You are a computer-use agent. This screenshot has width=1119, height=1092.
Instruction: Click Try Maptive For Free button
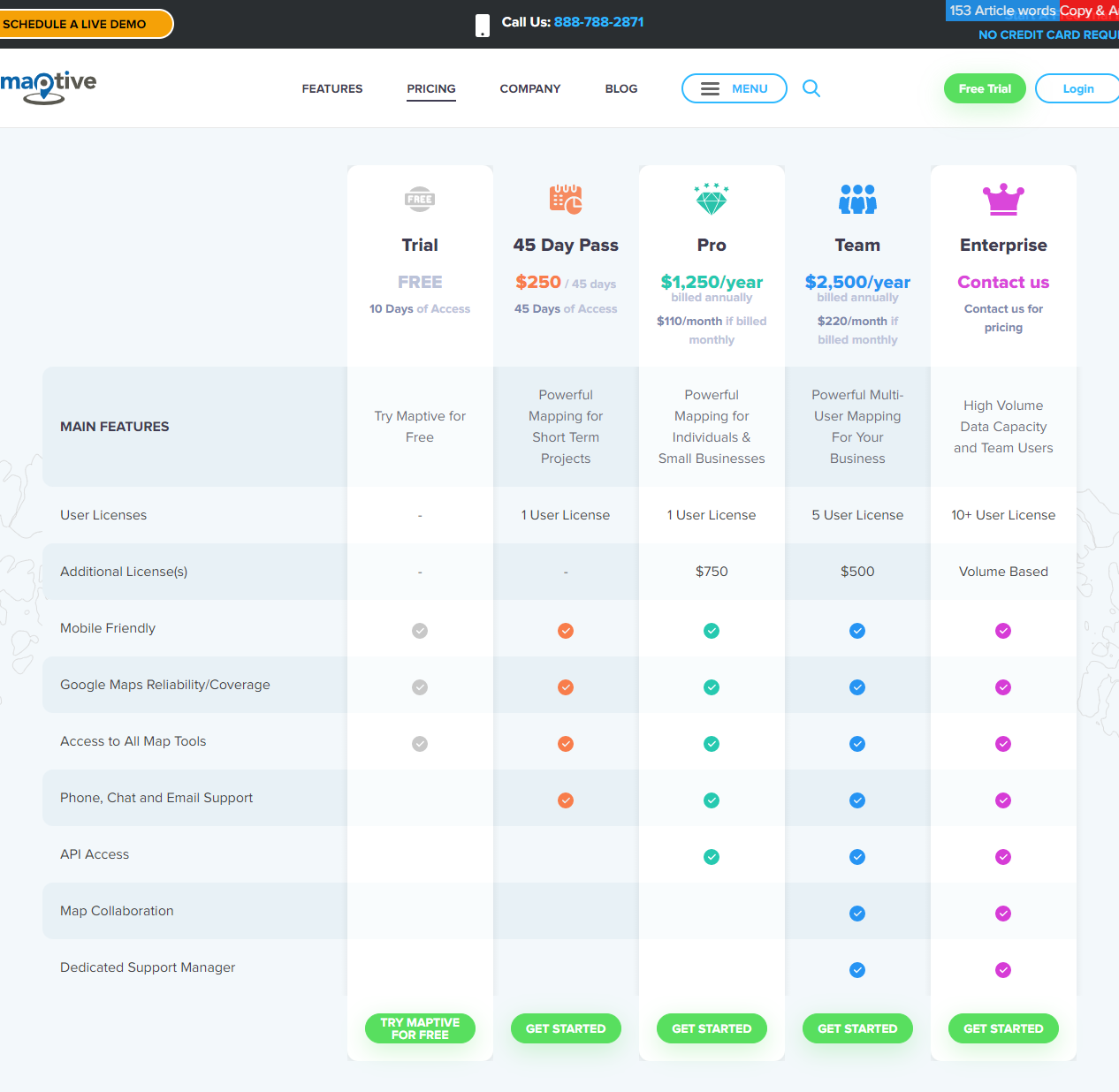tap(420, 1028)
